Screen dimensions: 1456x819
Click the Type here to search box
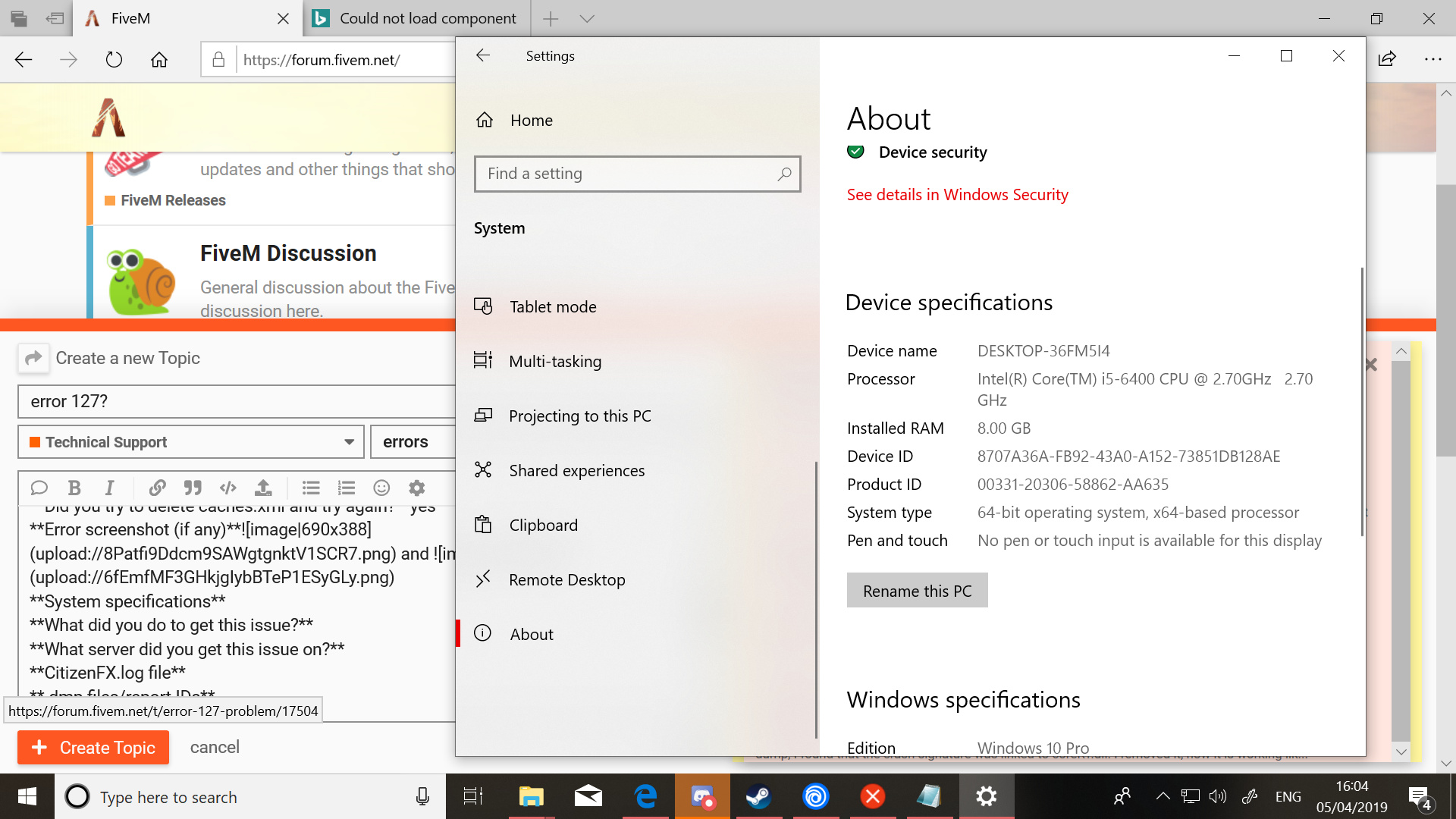tap(250, 797)
